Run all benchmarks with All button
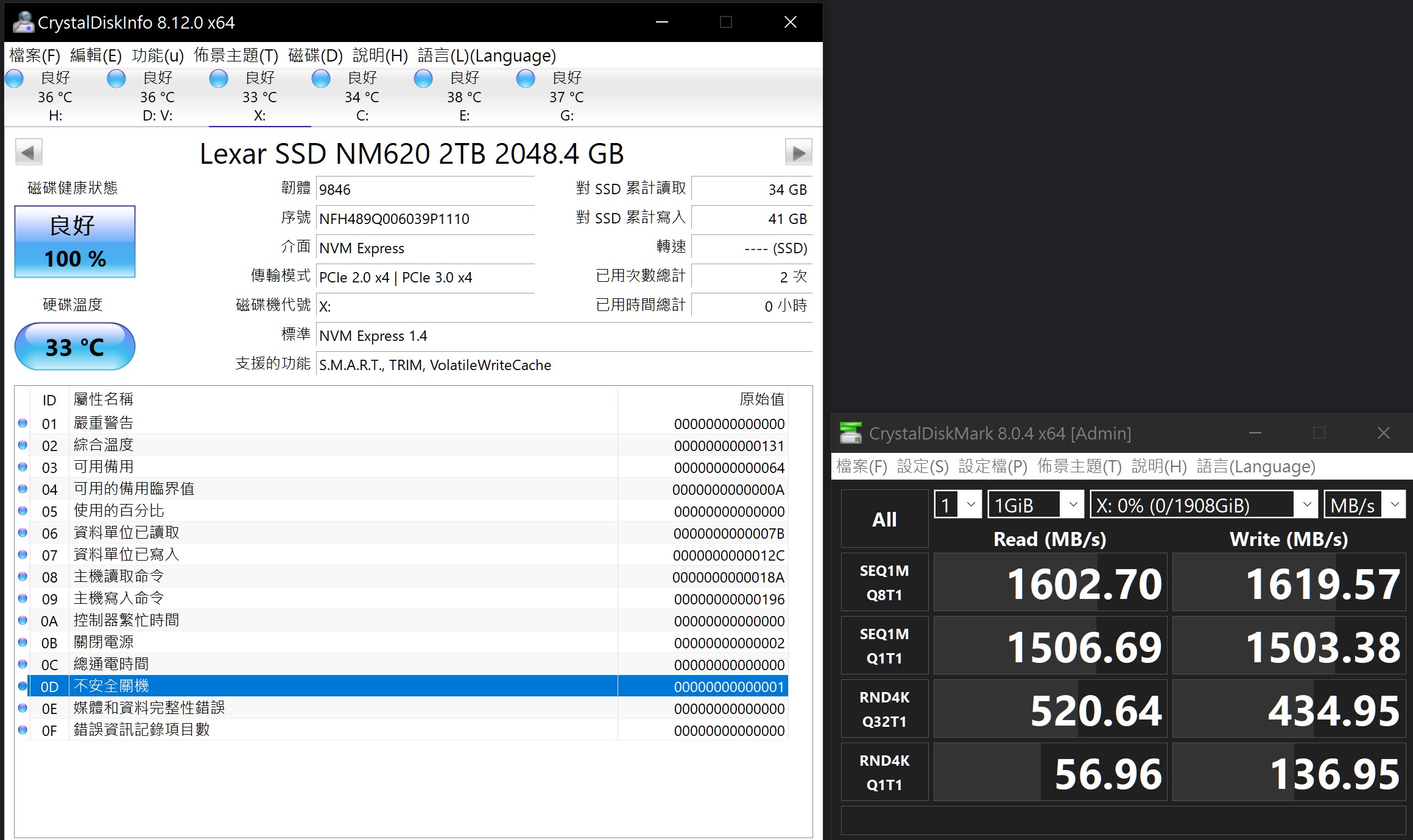 click(x=884, y=519)
